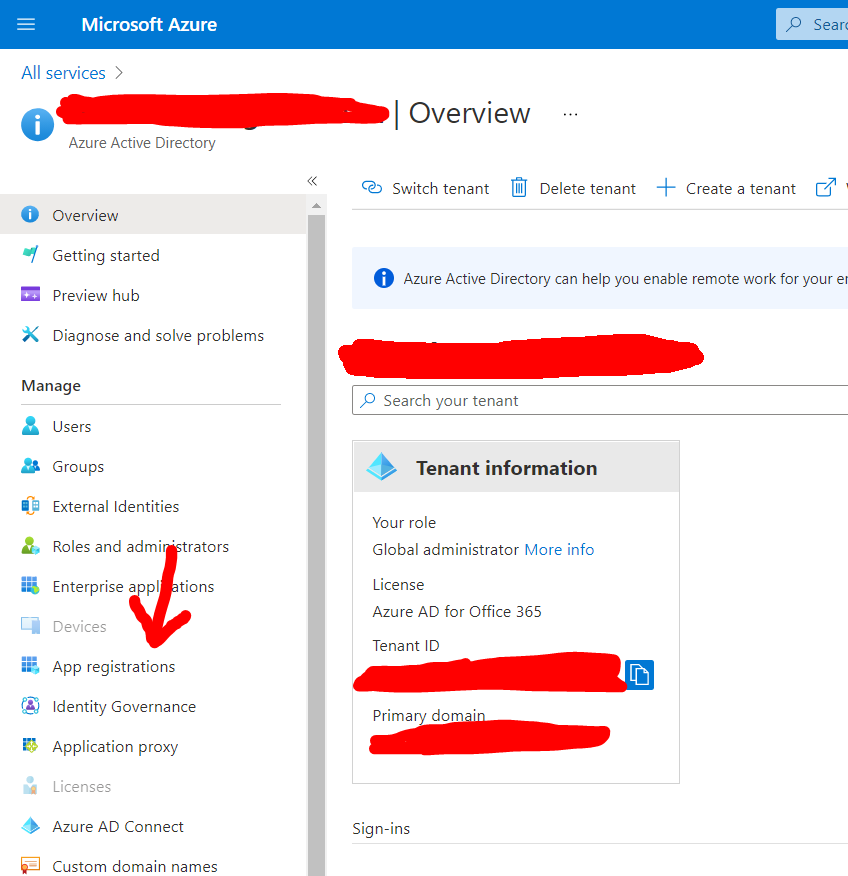Open the overflow menu next to Overview title
Viewport: 848px width, 876px height.
pyautogui.click(x=570, y=114)
